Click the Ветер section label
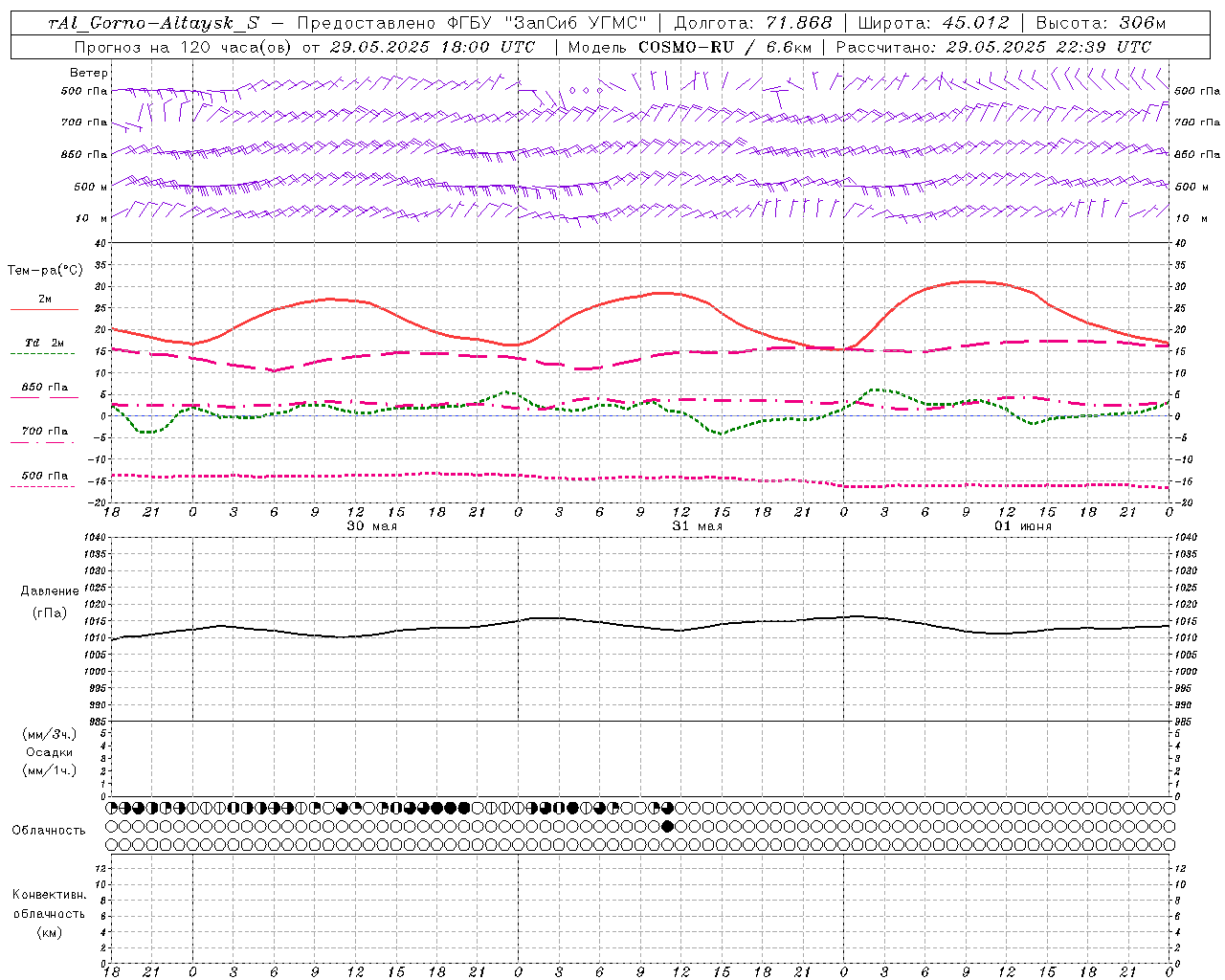Image resolution: width=1225 pixels, height=980 pixels. tap(89, 73)
